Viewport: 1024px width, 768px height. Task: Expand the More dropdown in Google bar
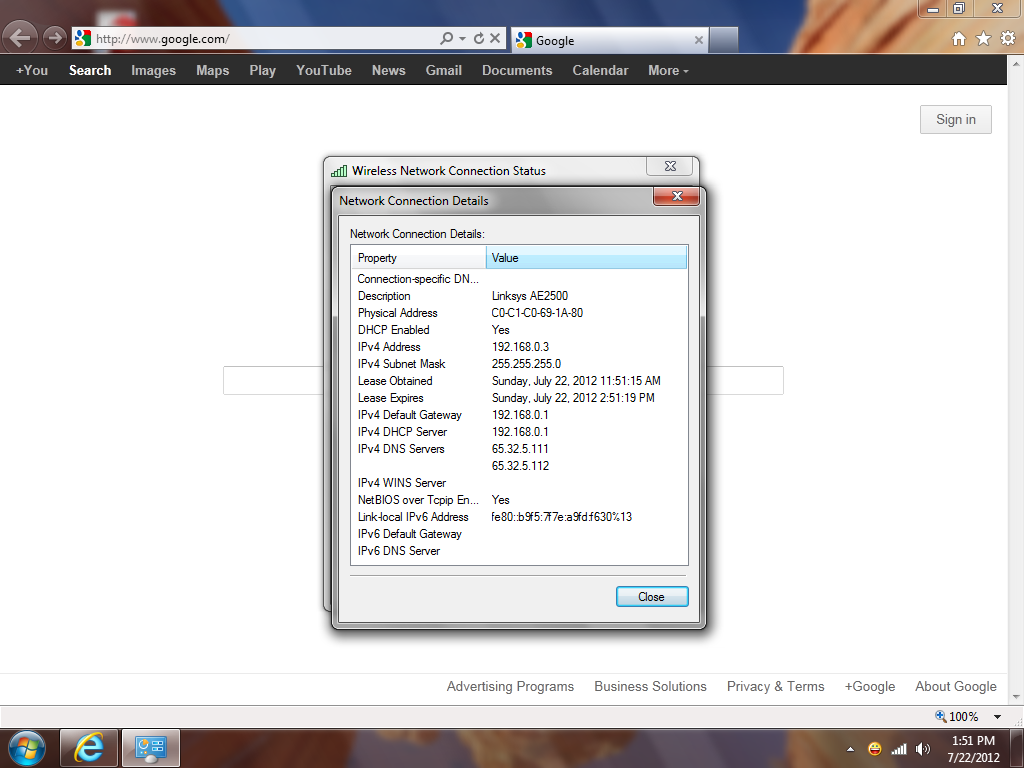(x=668, y=70)
